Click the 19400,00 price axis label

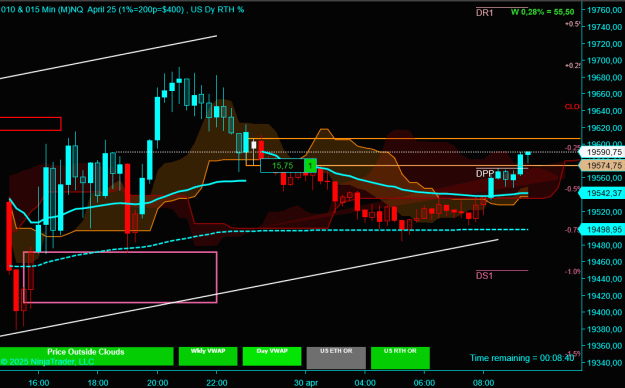point(605,312)
